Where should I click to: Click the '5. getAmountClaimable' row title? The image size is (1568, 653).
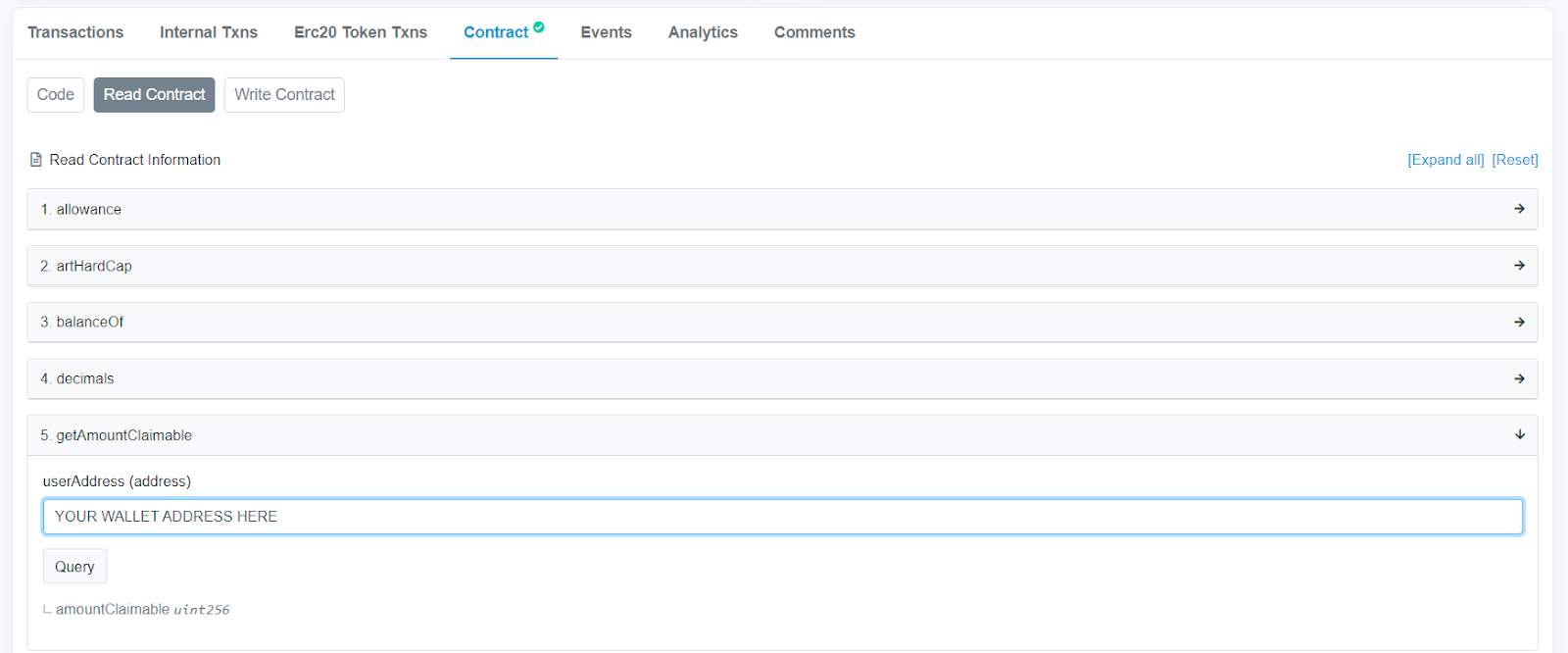117,435
